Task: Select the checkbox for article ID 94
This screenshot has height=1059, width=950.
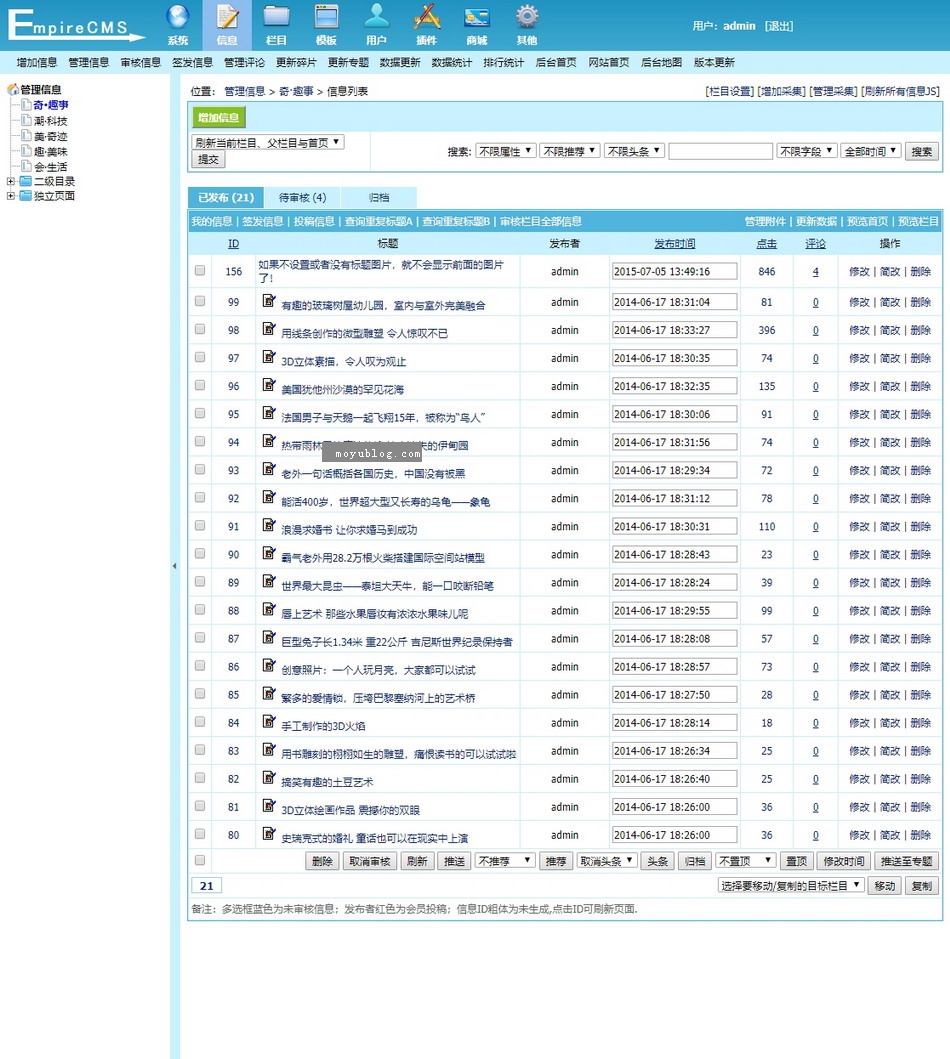Action: [200, 441]
